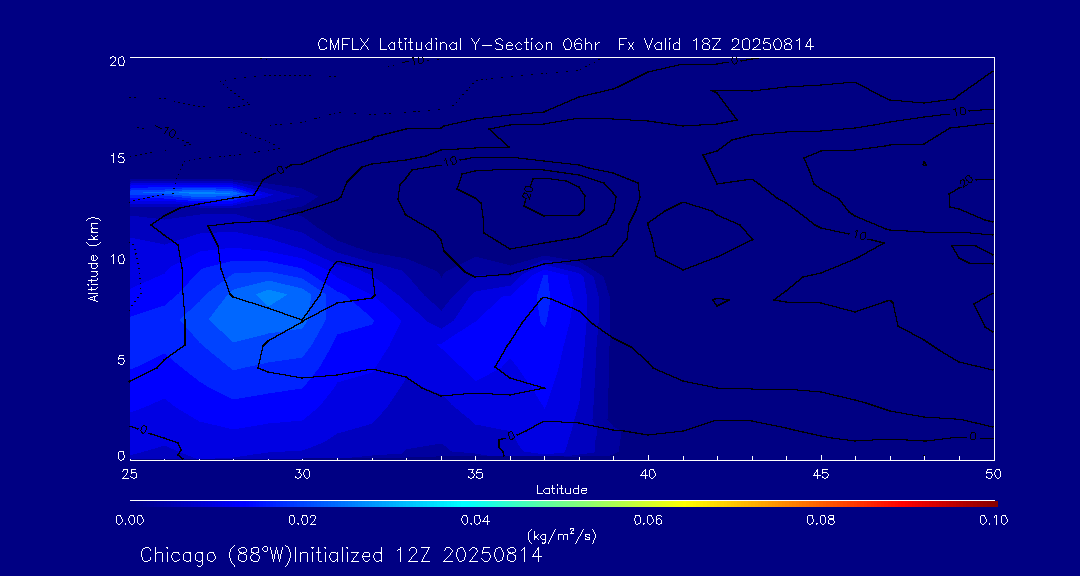Click the CMFLX Latitudinal Y-Section plot title
The width and height of the screenshot is (1080, 576).
[x=565, y=44]
